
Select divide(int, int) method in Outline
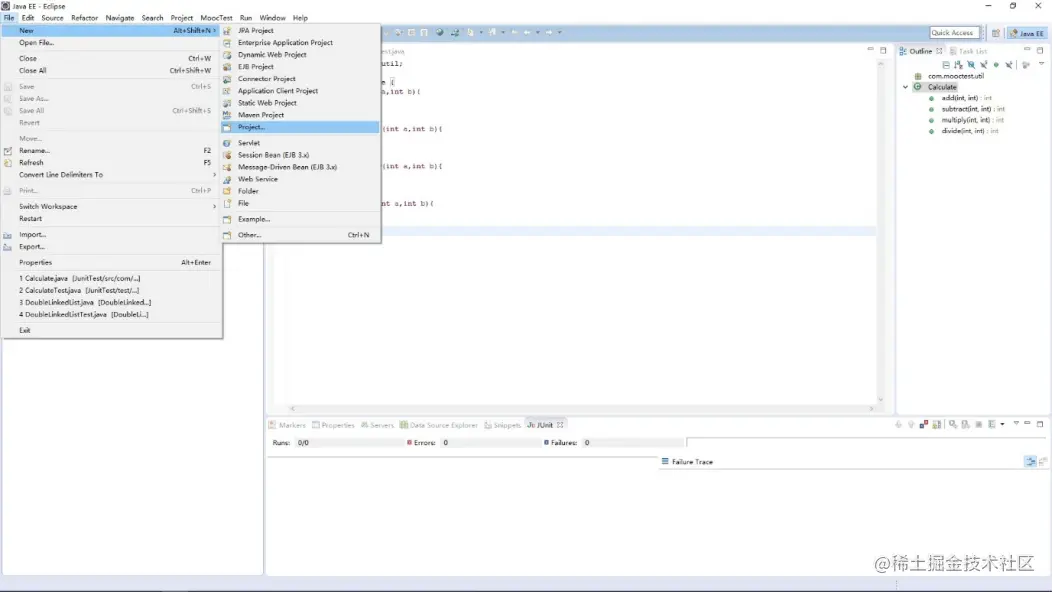click(969, 131)
